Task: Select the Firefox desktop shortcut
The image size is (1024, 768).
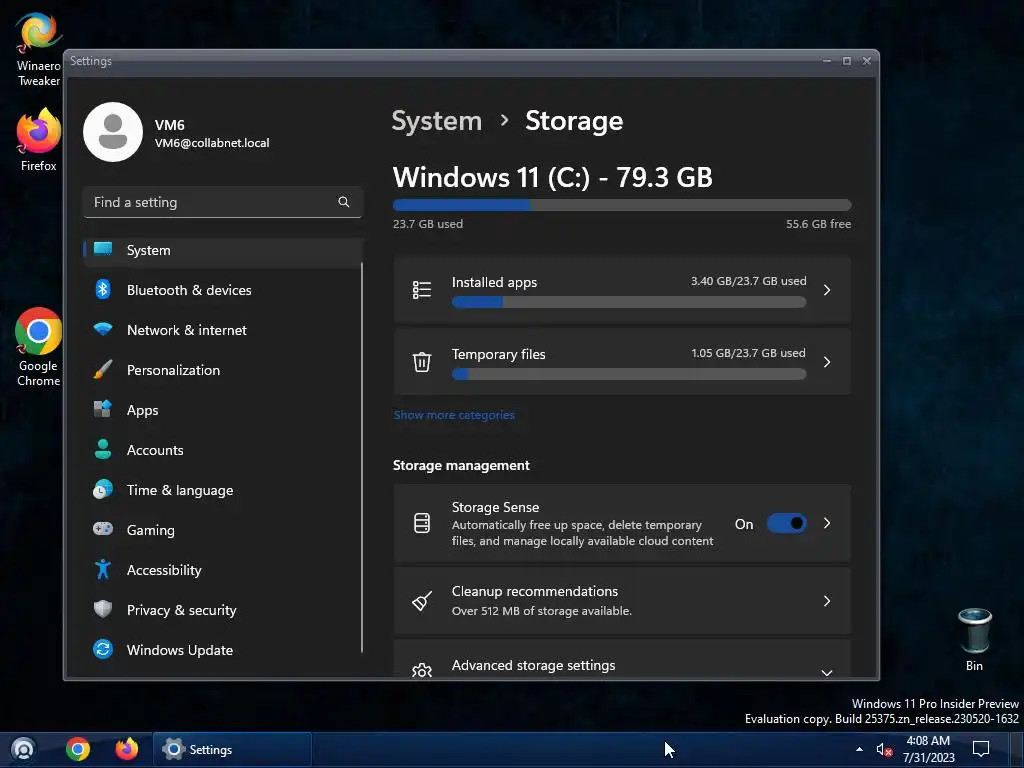Action: (39, 140)
